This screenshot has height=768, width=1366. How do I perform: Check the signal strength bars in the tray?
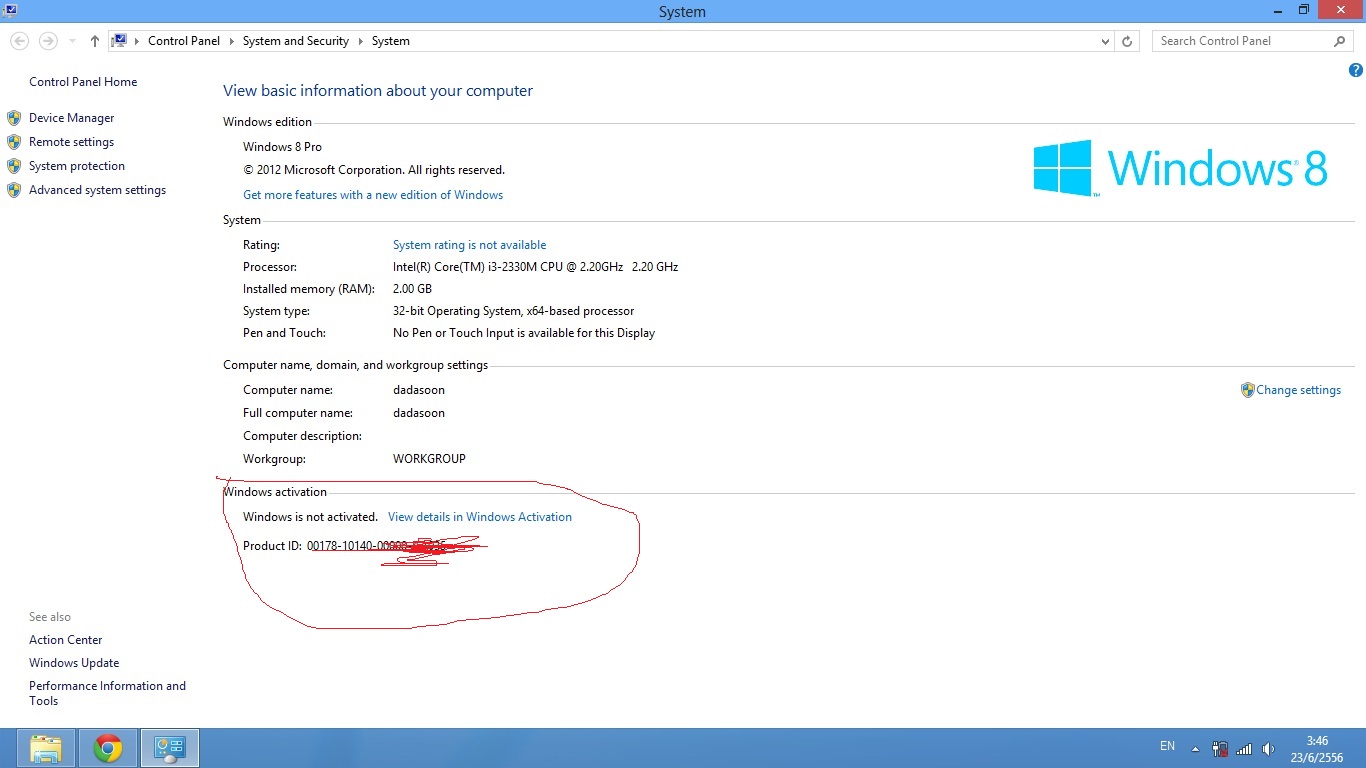[x=1244, y=748]
